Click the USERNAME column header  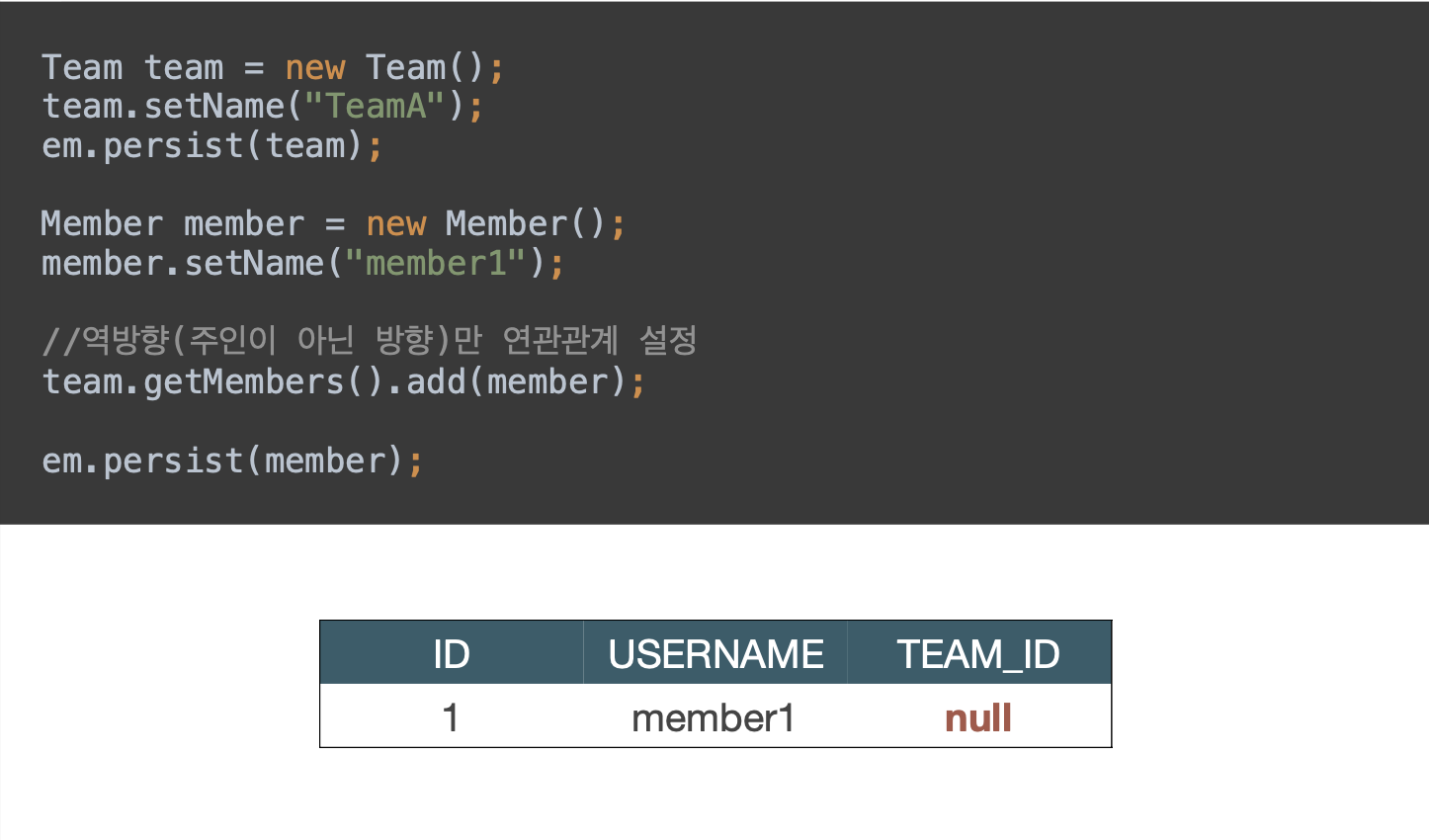point(715,653)
